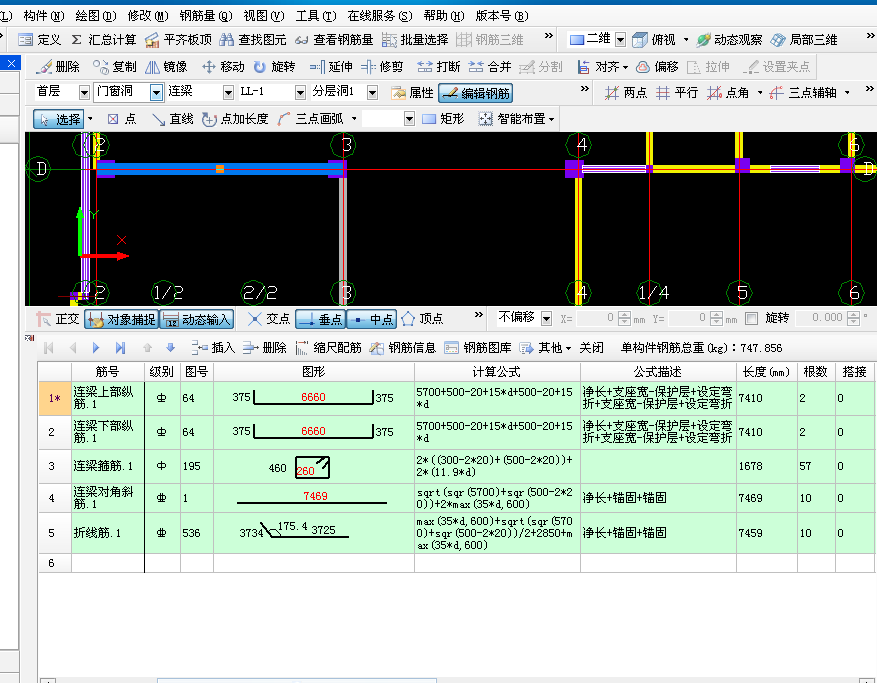The image size is (877, 683).
Task: Choose the 矩形 rectangle drawing tool
Action: pos(443,119)
